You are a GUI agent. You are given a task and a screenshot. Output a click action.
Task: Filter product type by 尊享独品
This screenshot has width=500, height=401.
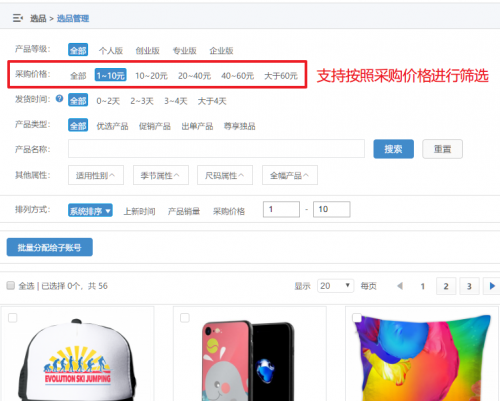[x=240, y=126]
